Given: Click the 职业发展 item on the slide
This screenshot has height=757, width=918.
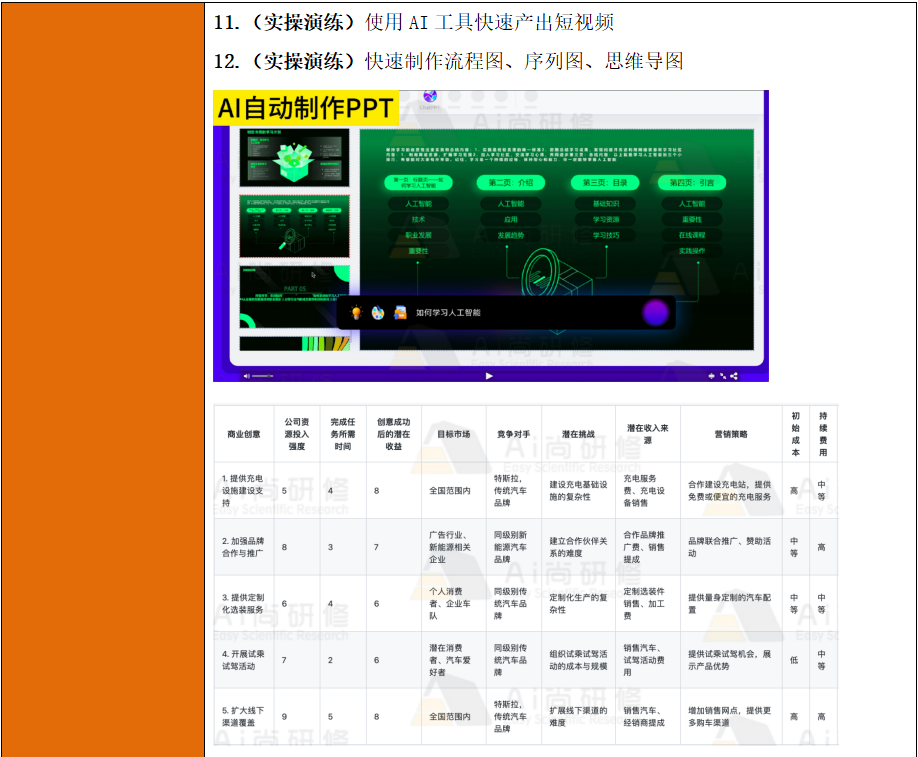Looking at the screenshot, I should 419,235.
